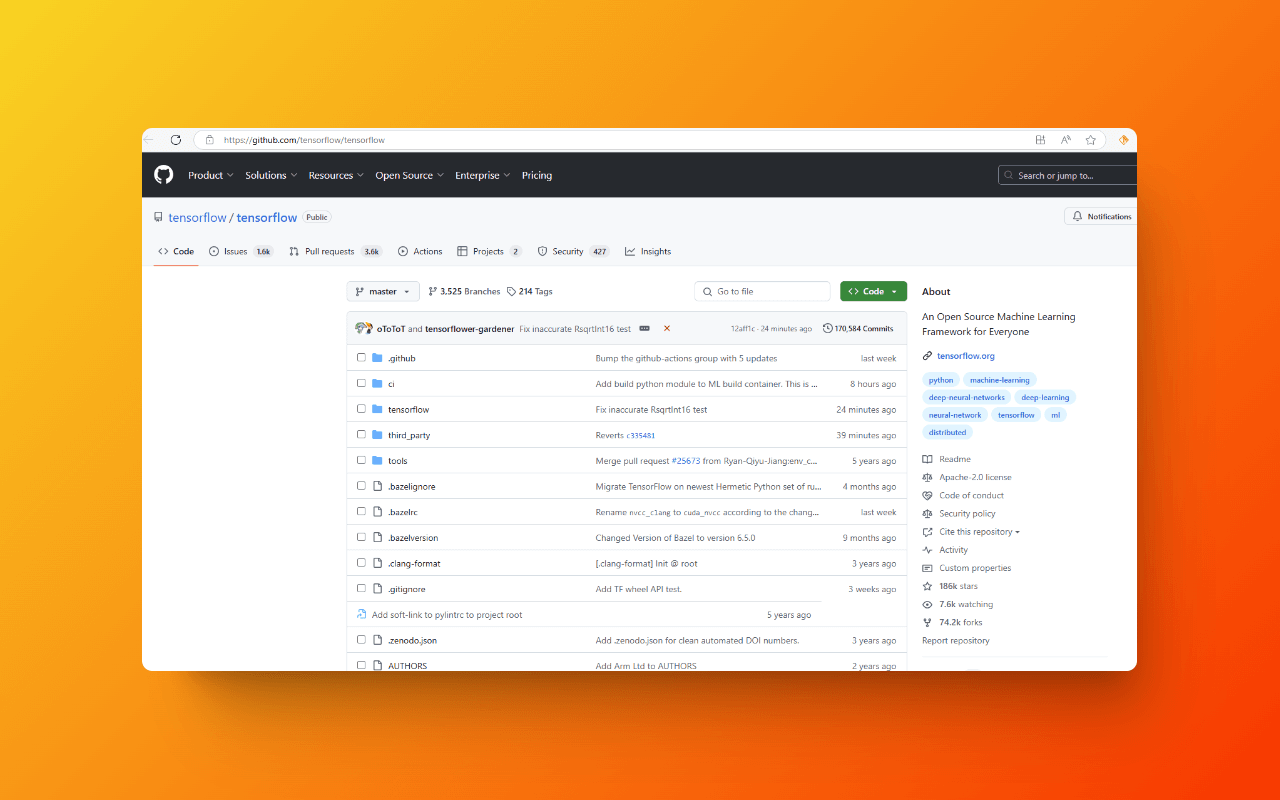Click the machine-learning topic tag
The image size is (1280, 800).
(1000, 380)
